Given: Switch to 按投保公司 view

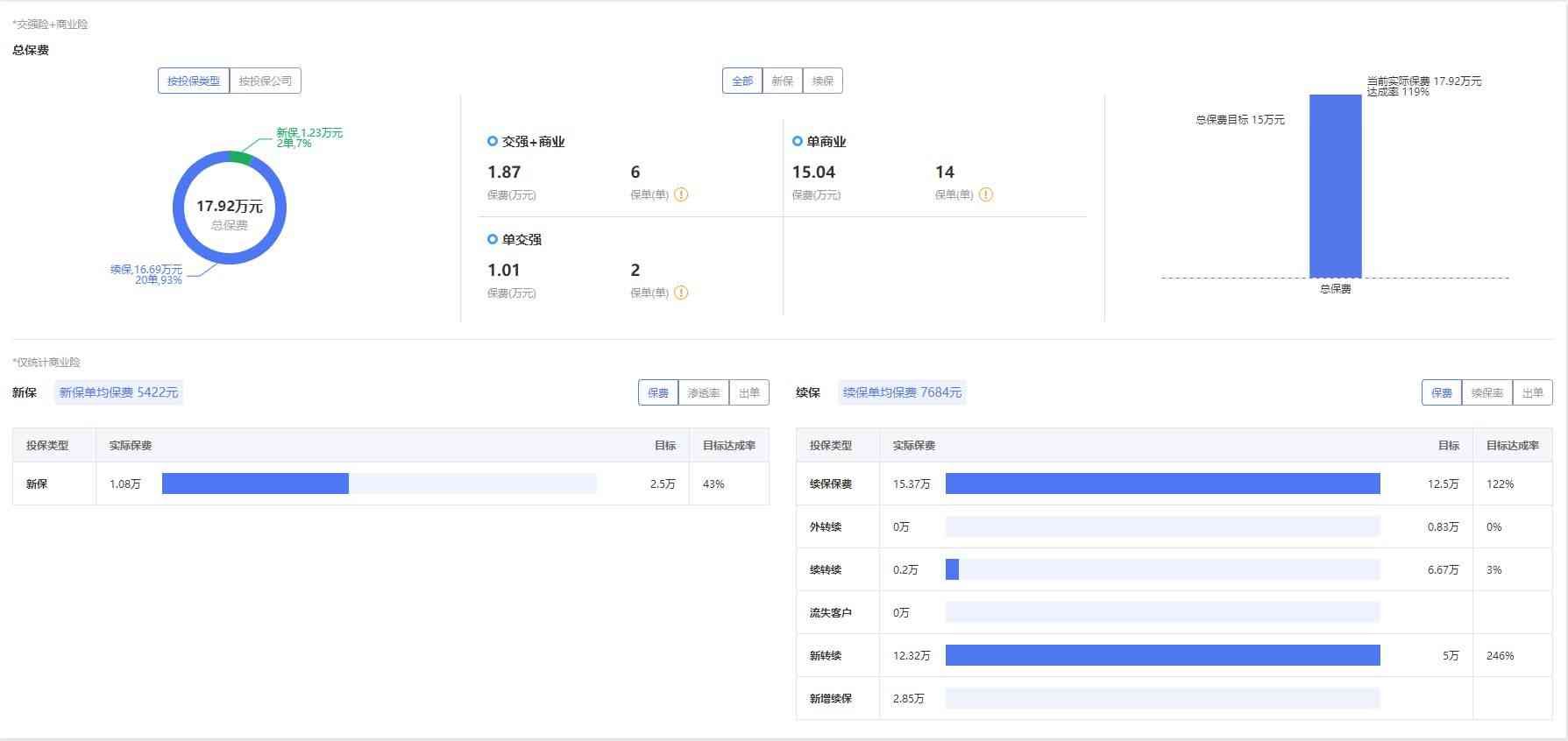Looking at the screenshot, I should point(266,81).
